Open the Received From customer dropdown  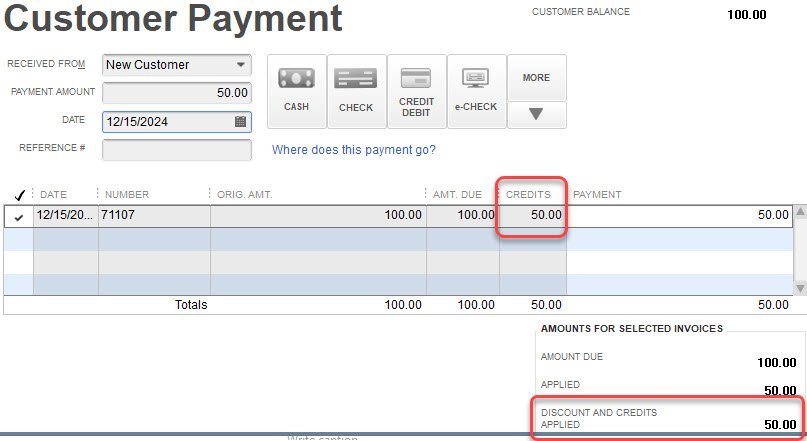(240, 65)
